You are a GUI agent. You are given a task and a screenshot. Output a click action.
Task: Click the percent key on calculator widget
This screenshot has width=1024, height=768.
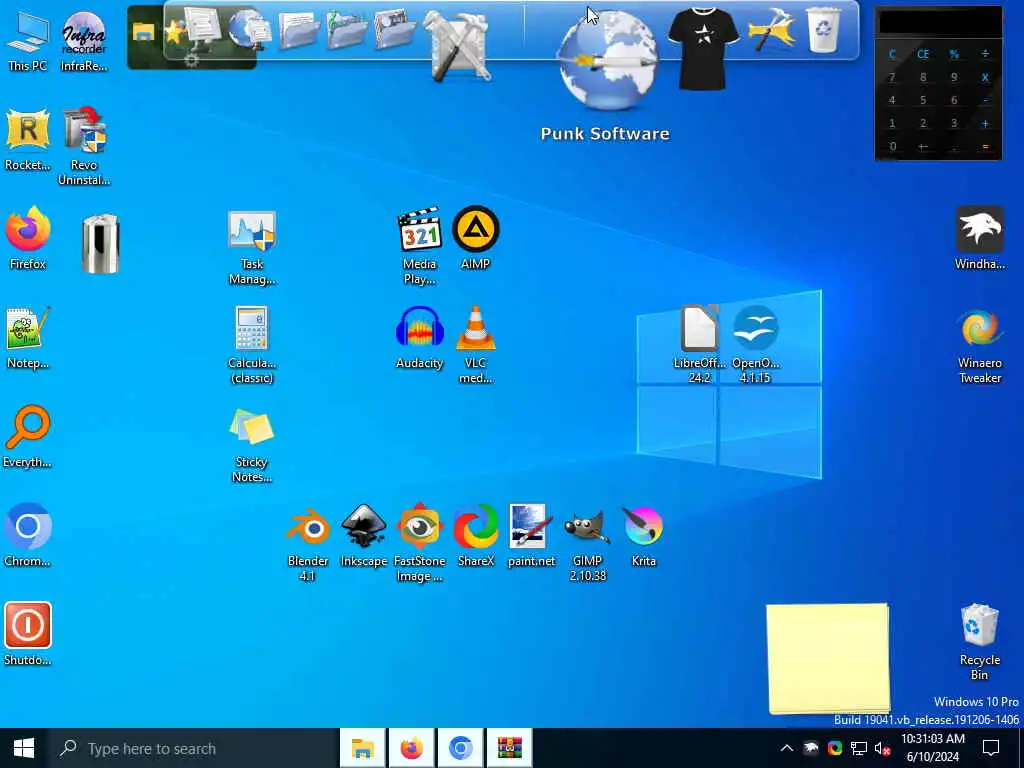click(954, 54)
